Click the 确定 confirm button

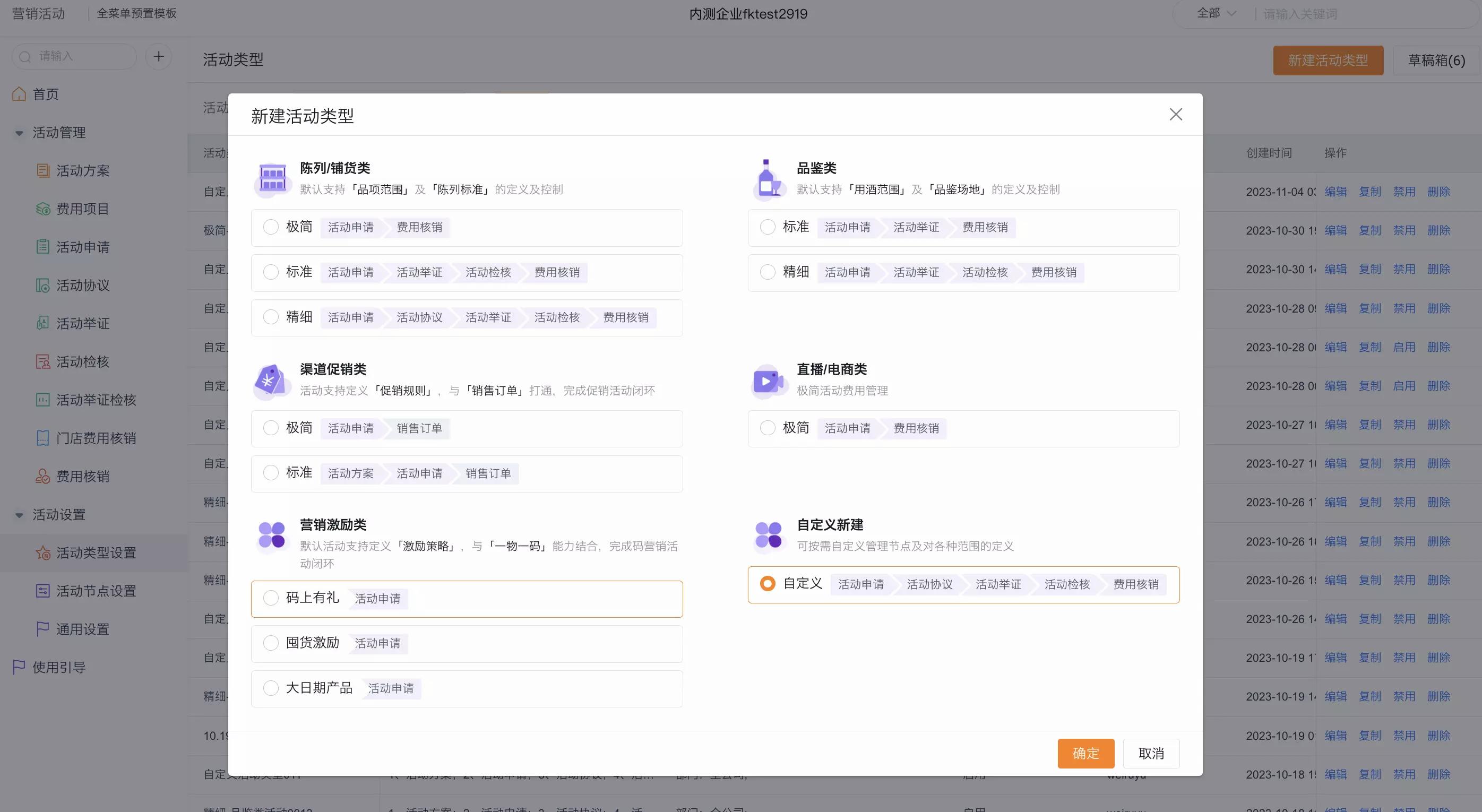pos(1086,753)
